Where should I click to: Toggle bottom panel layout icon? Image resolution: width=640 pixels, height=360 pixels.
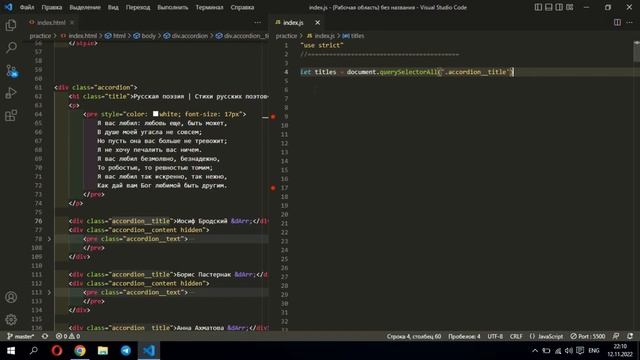[x=549, y=7]
